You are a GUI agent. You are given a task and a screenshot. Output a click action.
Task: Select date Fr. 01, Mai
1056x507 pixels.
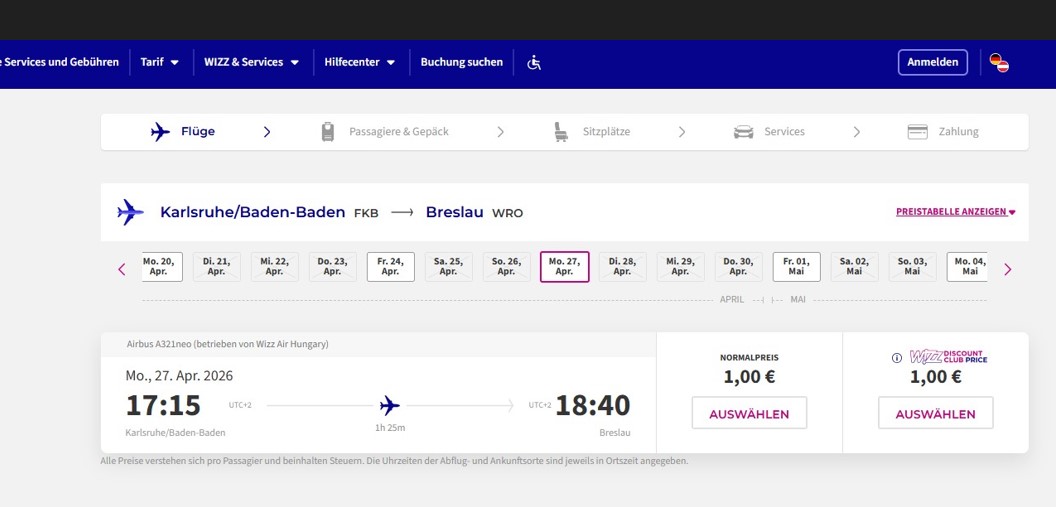point(797,267)
